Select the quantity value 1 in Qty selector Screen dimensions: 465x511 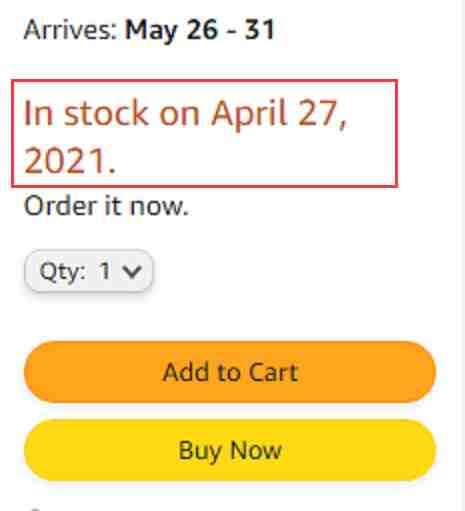105,270
